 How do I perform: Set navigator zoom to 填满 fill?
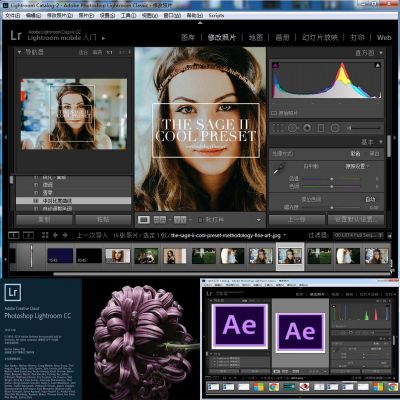tap(97, 52)
